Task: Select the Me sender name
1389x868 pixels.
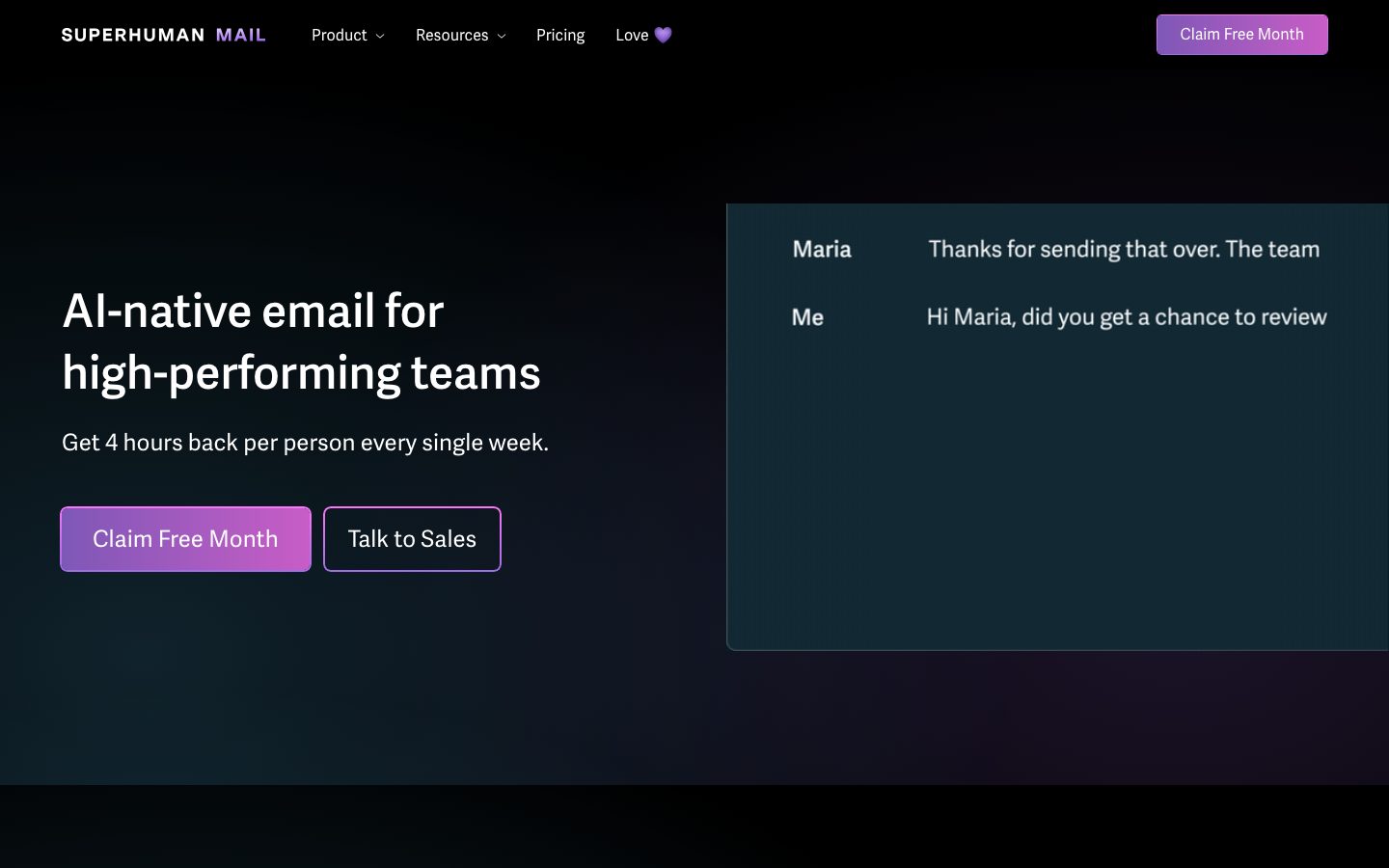Action: coord(807,317)
